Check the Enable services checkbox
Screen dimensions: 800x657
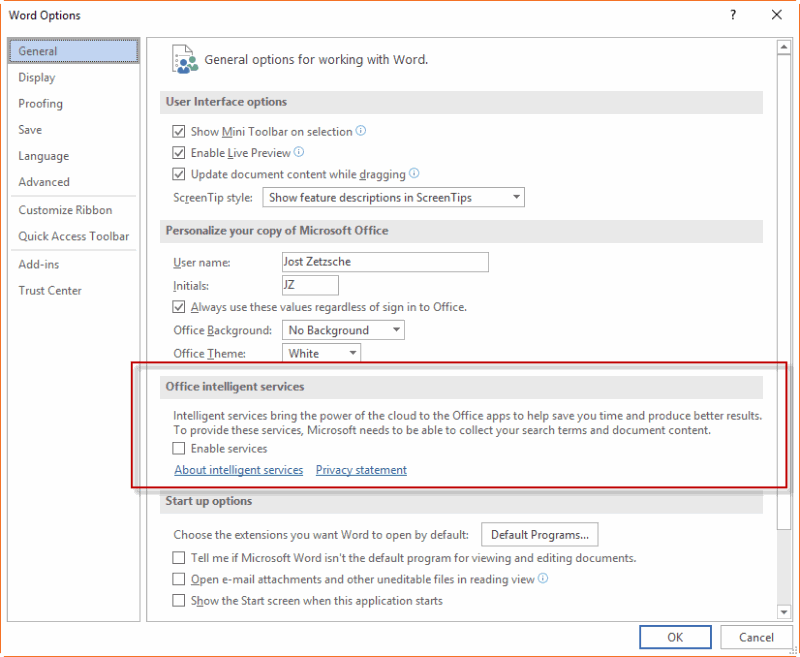(x=179, y=448)
